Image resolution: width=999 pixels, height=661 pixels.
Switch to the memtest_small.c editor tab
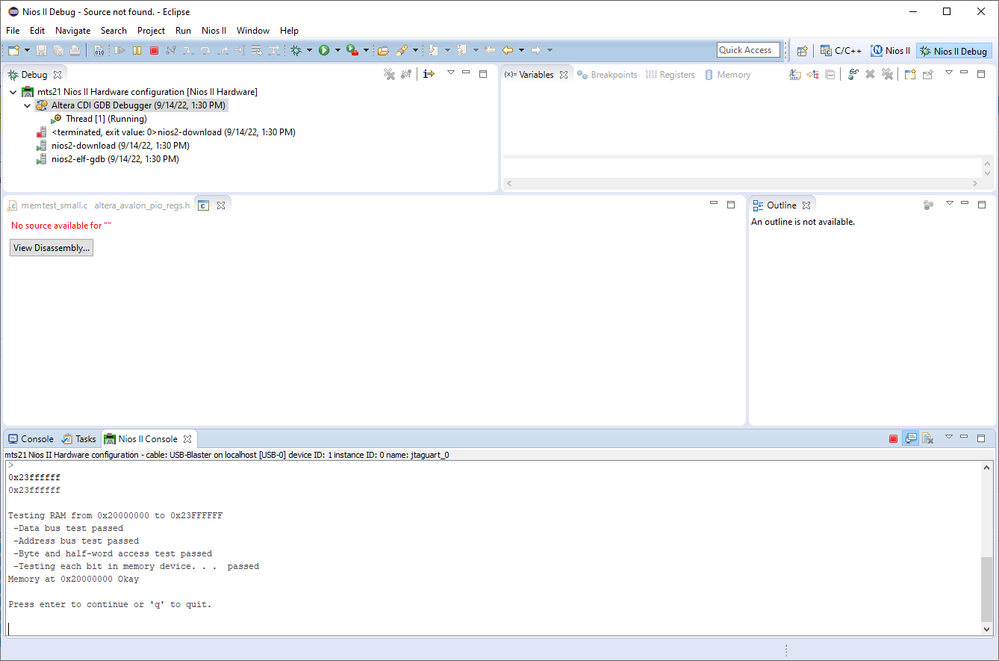point(47,205)
